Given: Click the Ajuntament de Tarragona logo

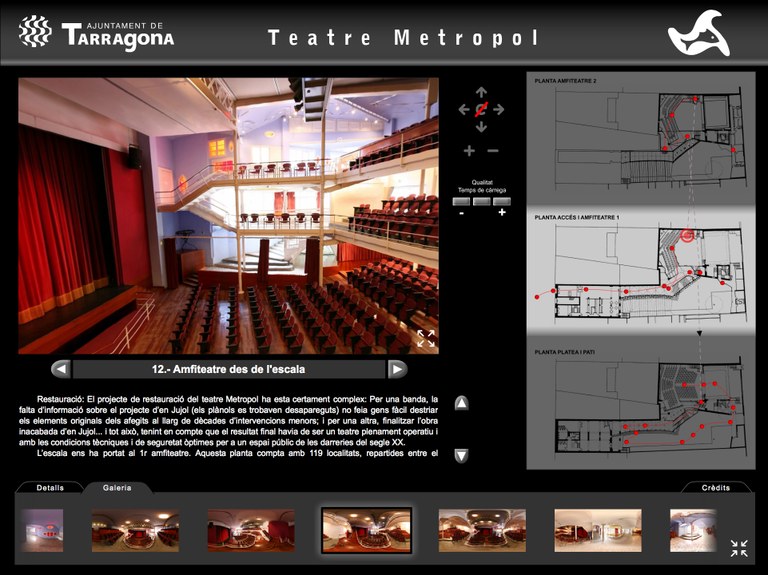Looking at the screenshot, I should click(97, 34).
